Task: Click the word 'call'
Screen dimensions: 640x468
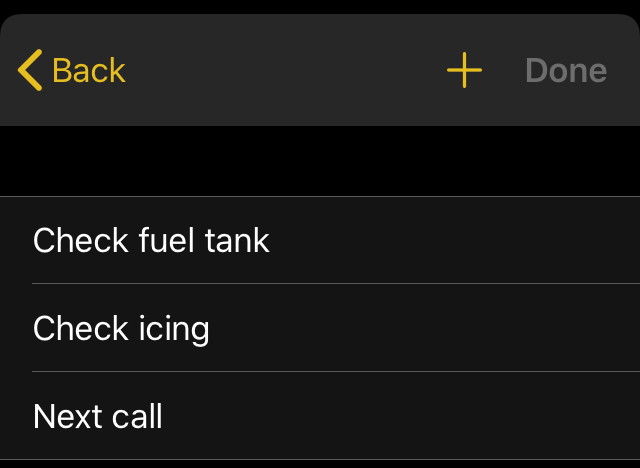Action: click(137, 416)
